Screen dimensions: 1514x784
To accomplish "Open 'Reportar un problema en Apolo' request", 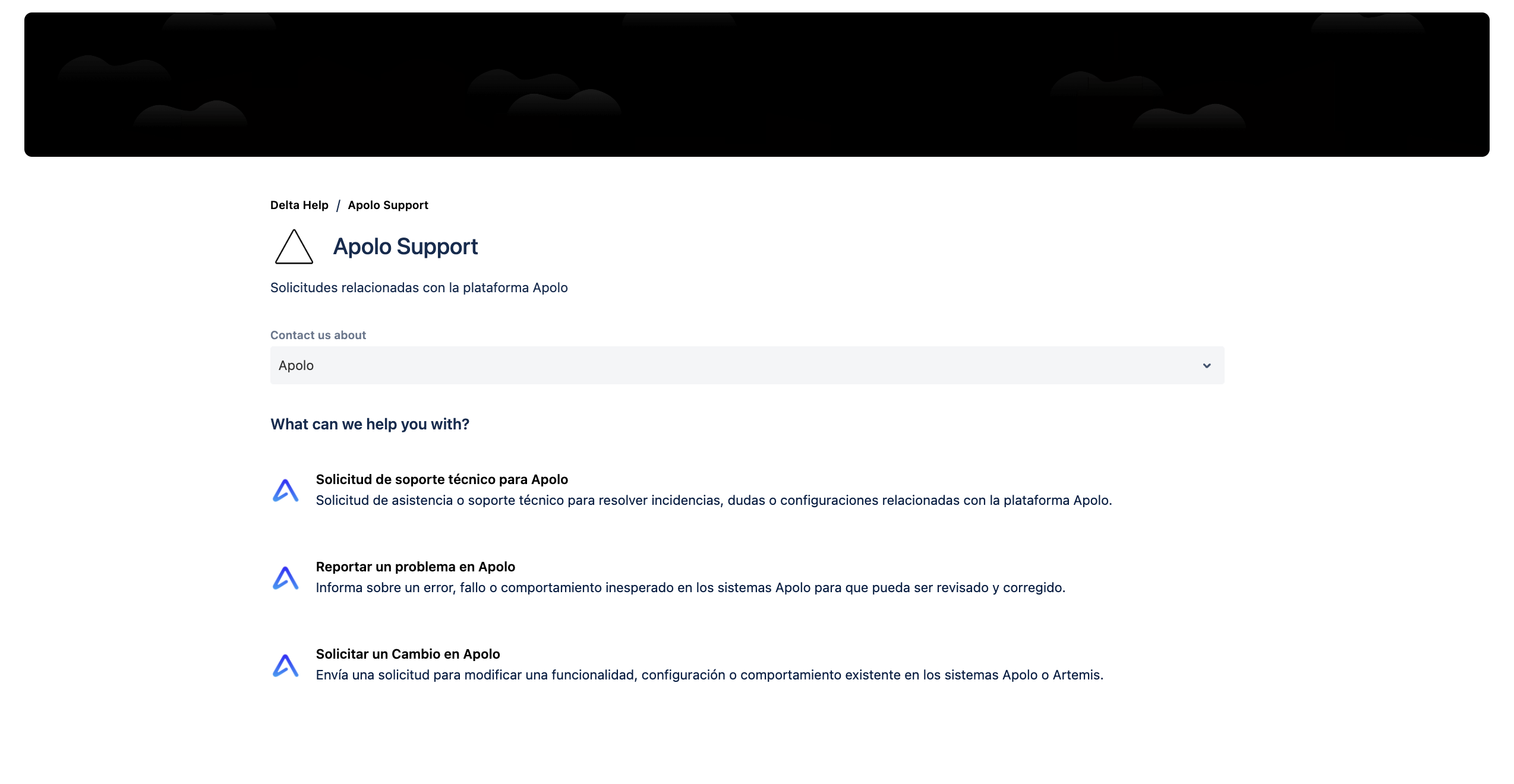I will [x=415, y=567].
